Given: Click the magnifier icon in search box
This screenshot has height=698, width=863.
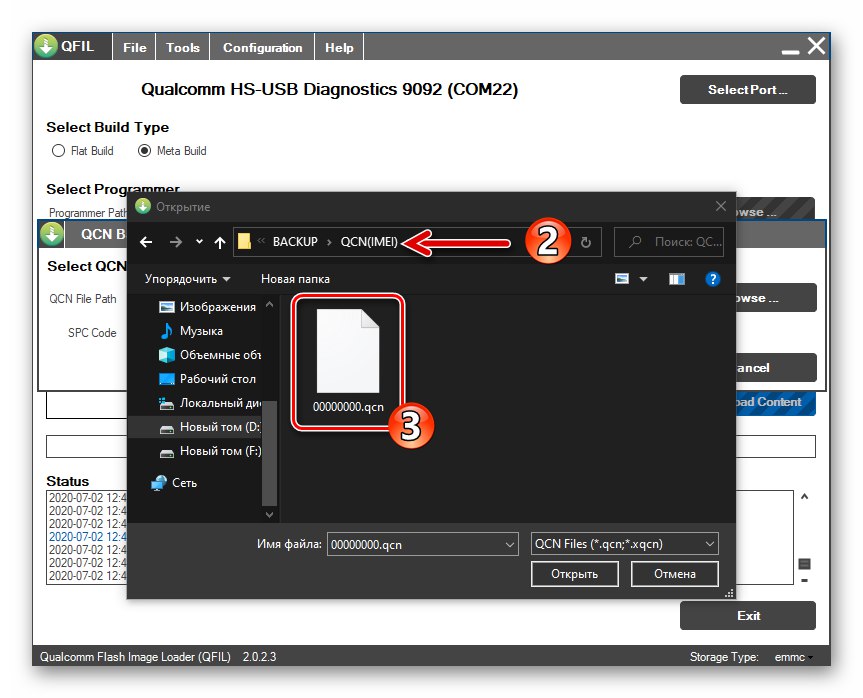Looking at the screenshot, I should point(635,242).
